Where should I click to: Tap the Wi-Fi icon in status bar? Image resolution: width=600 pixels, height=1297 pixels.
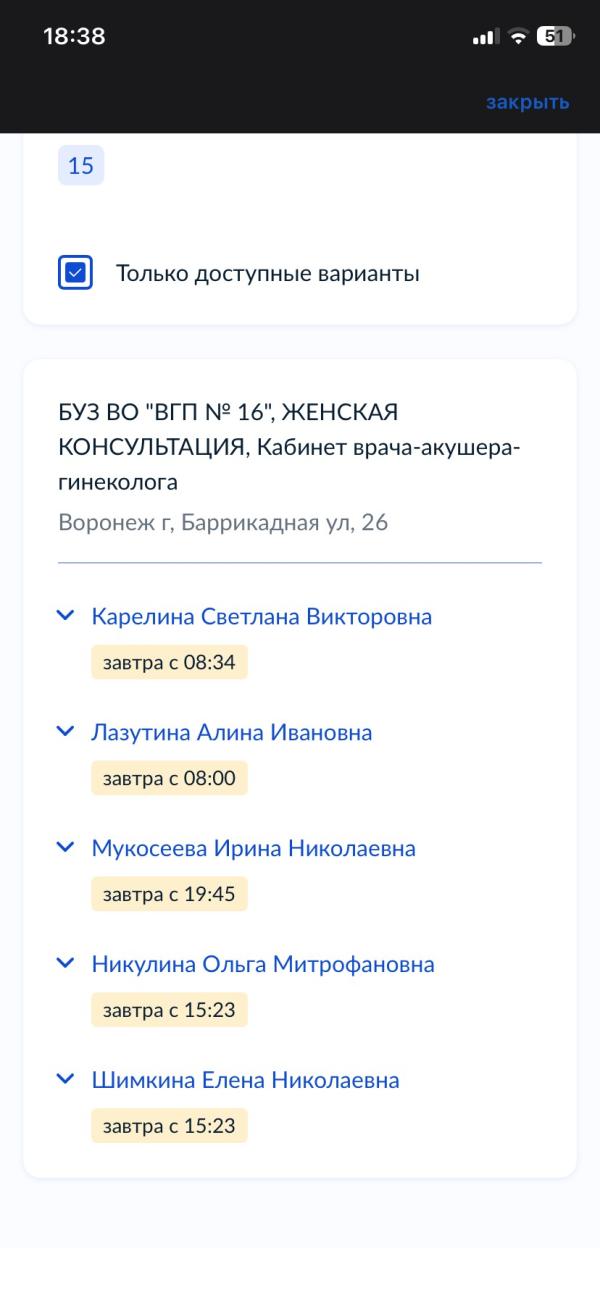(x=517, y=37)
